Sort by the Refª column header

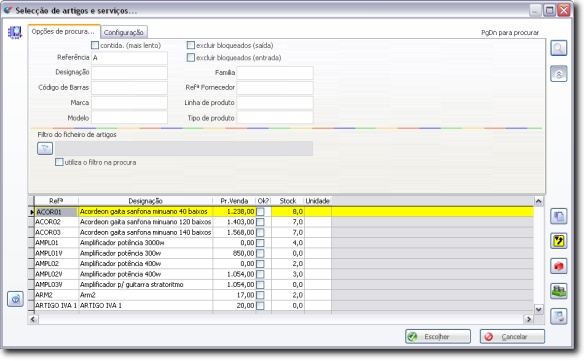point(56,201)
